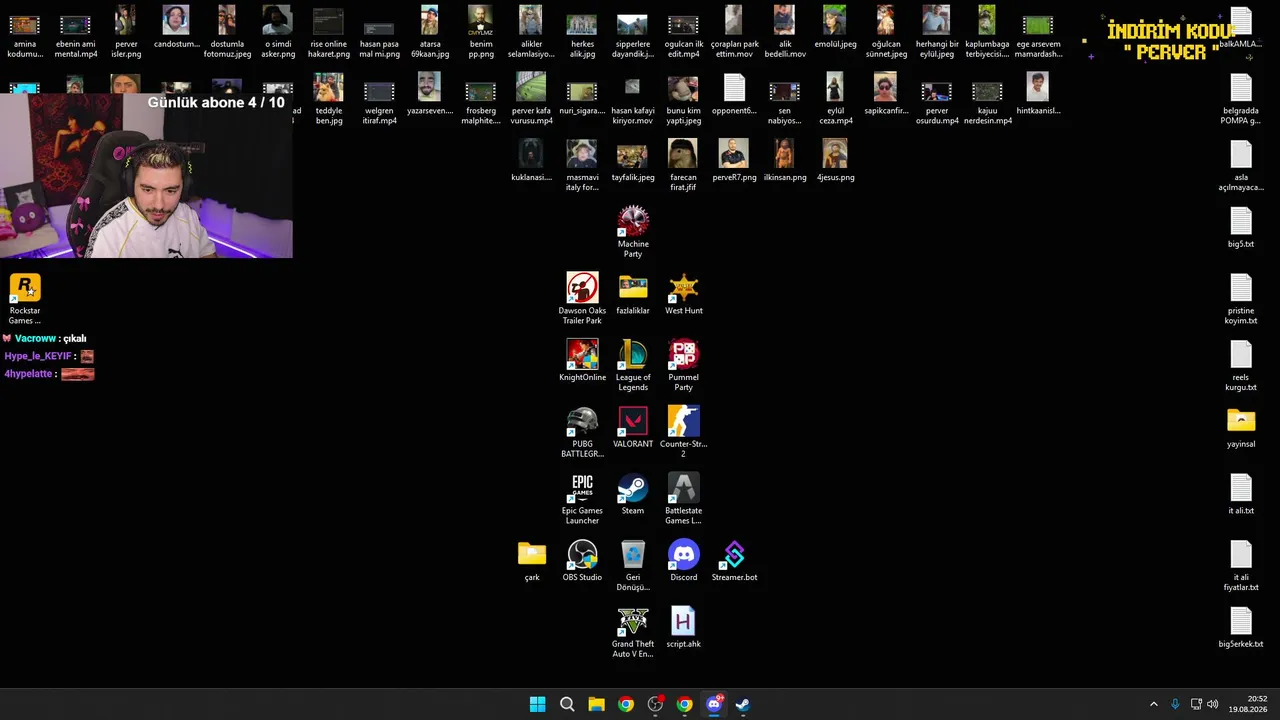
Task: Open File Explorer from the taskbar
Action: point(596,704)
